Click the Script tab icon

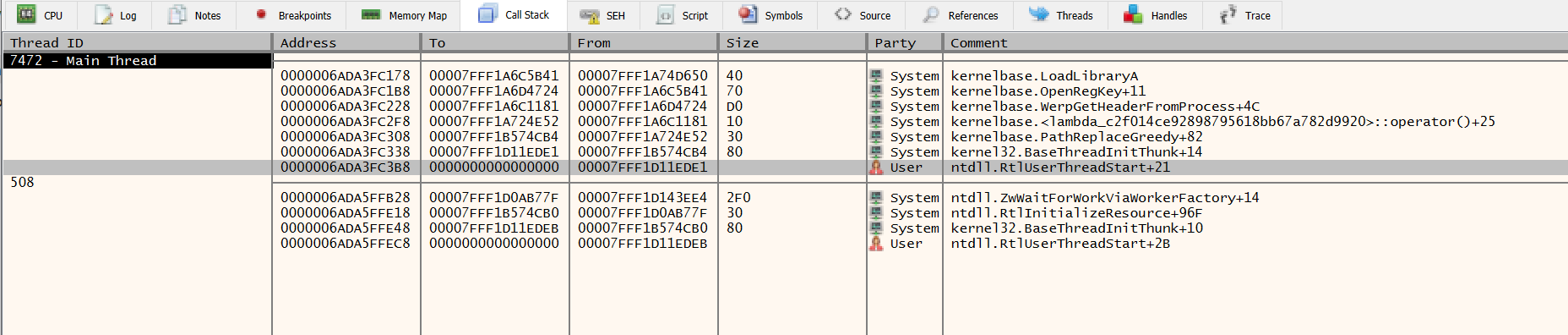(x=666, y=14)
